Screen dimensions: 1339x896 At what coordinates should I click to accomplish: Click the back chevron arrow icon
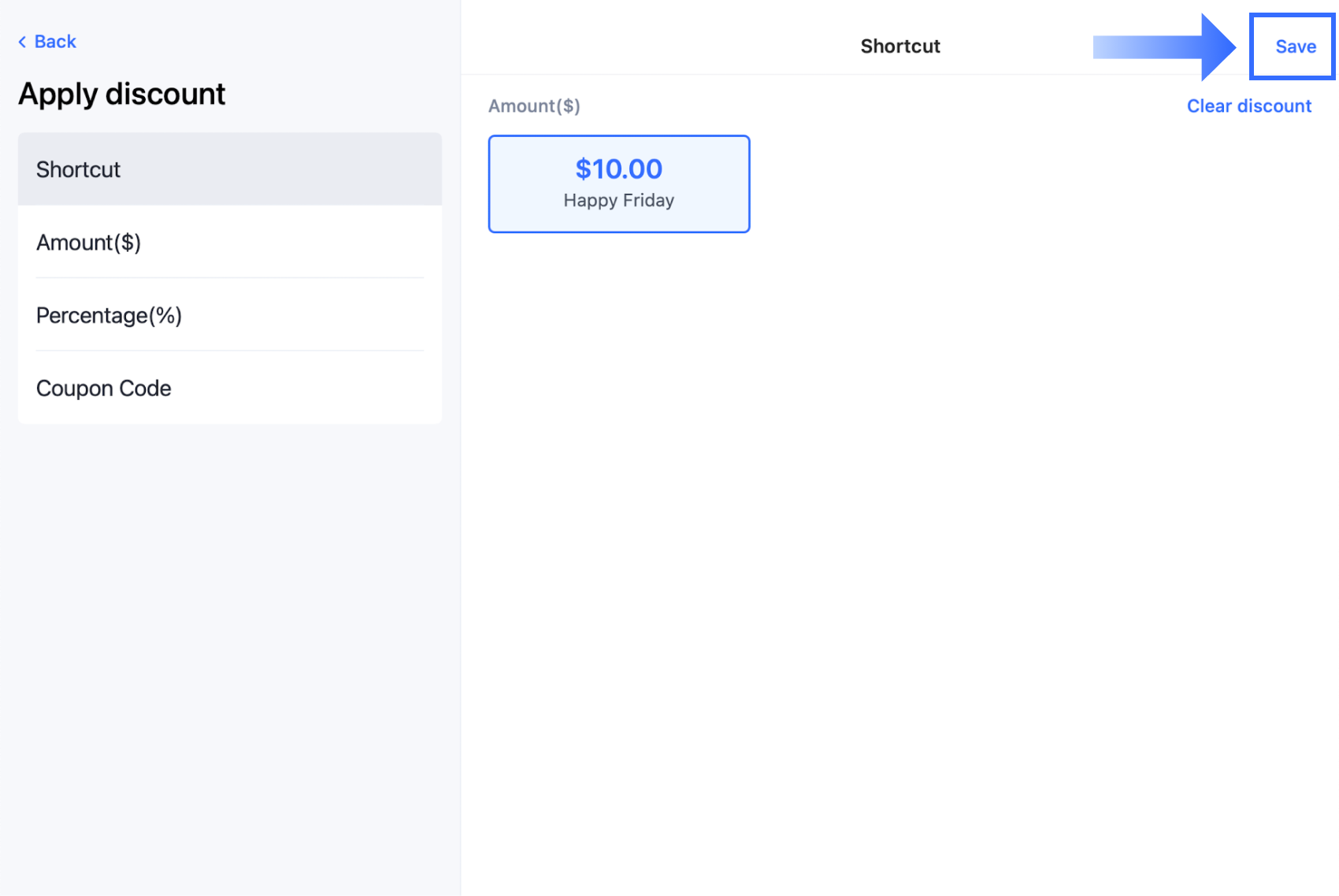[x=22, y=42]
